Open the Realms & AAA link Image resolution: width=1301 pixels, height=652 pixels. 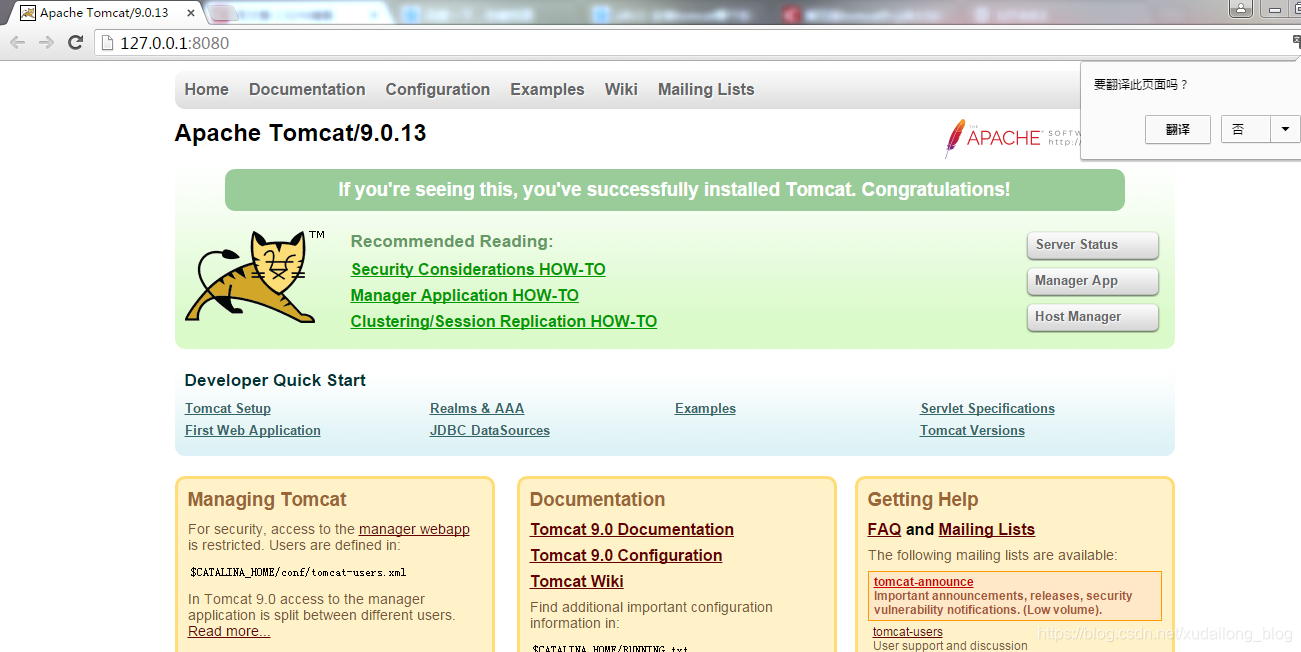pos(477,408)
